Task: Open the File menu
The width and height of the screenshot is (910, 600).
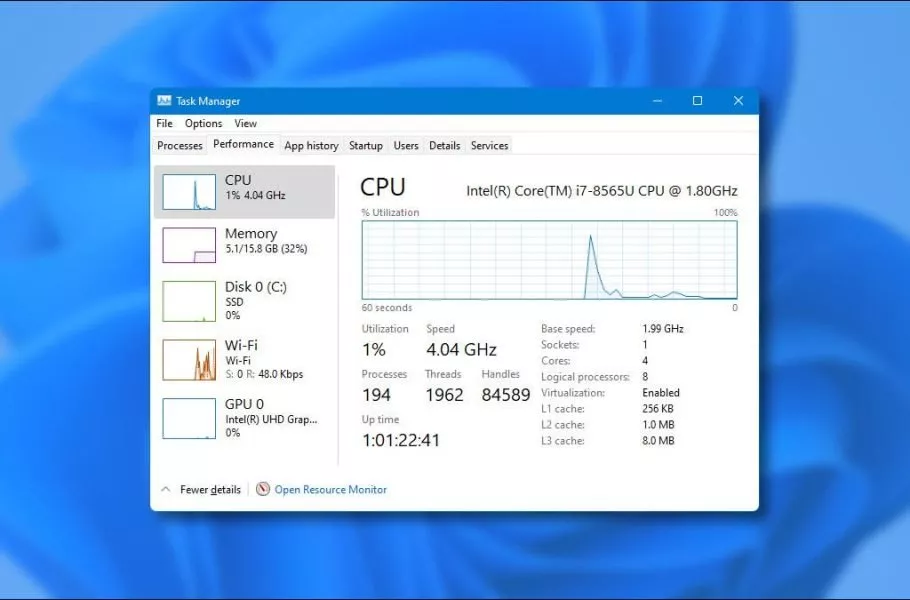Action: point(164,123)
